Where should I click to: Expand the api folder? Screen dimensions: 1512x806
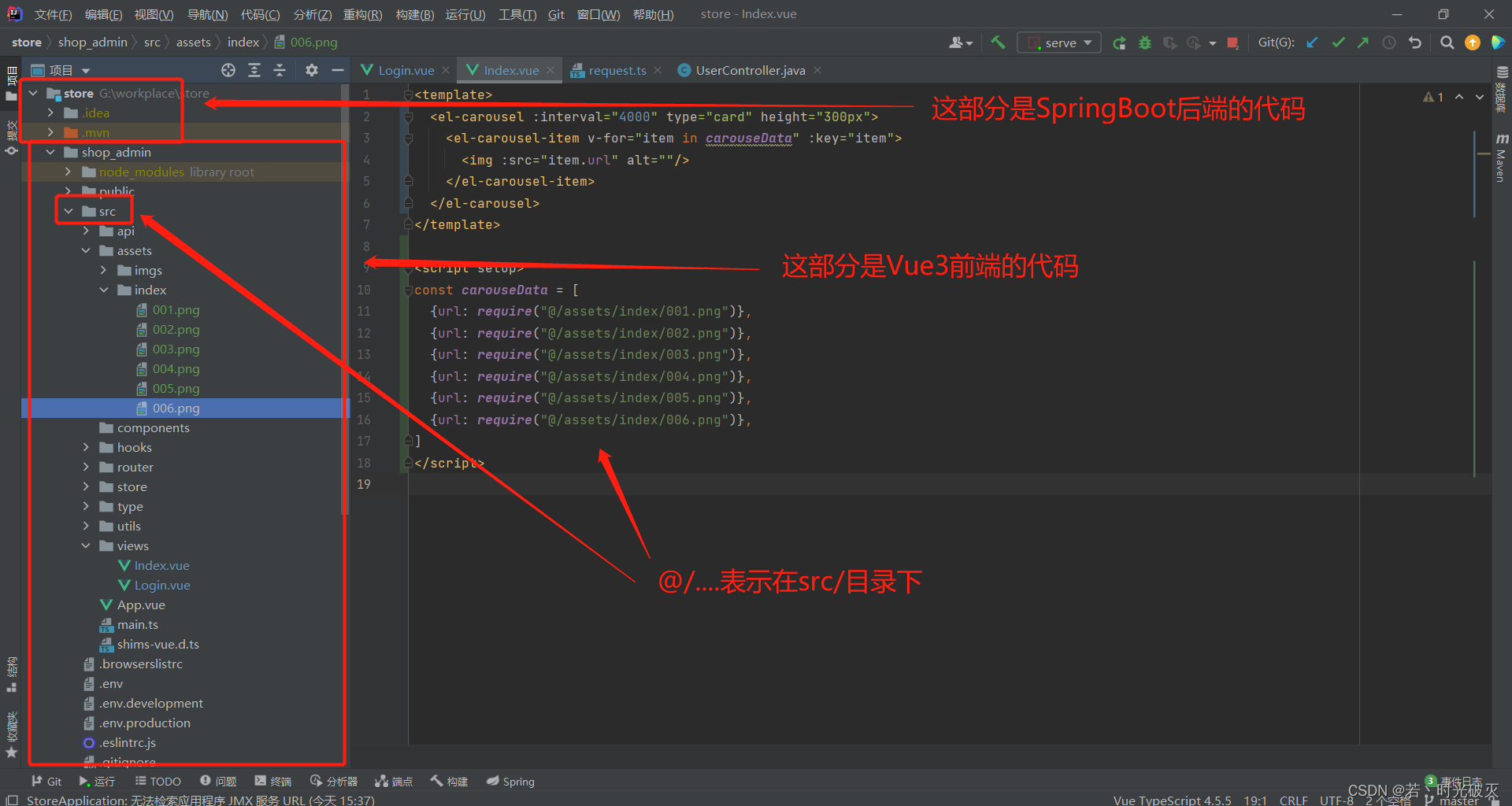[x=86, y=231]
